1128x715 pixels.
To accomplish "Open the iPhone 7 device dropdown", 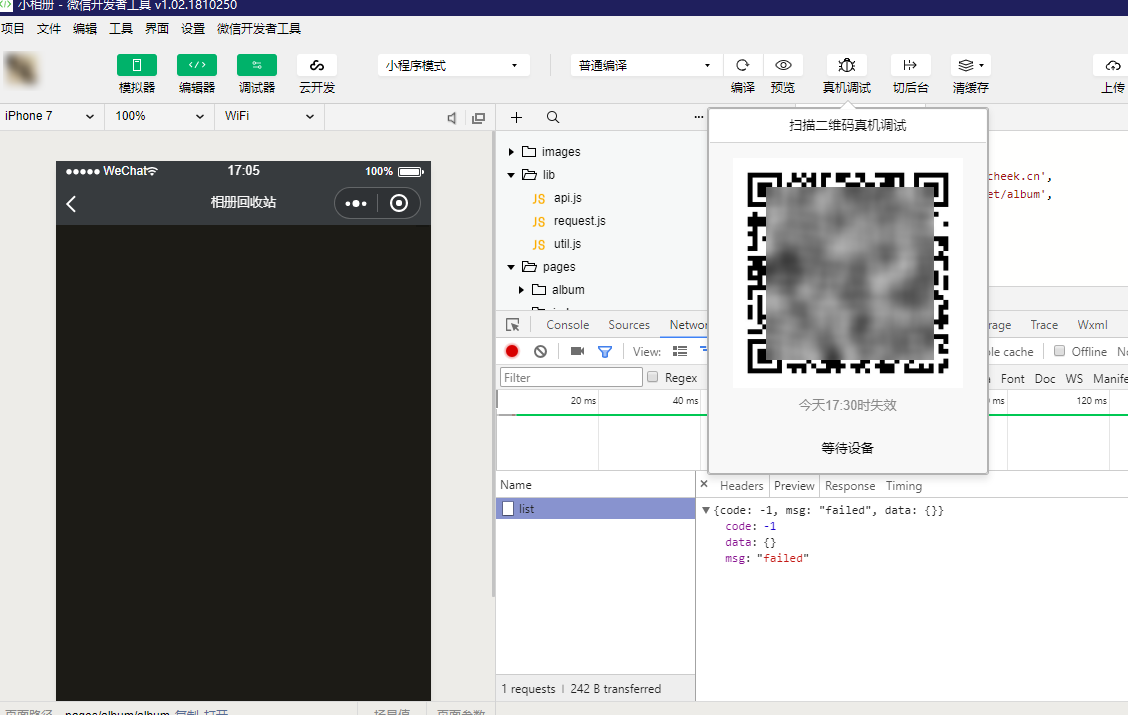I will coord(50,116).
